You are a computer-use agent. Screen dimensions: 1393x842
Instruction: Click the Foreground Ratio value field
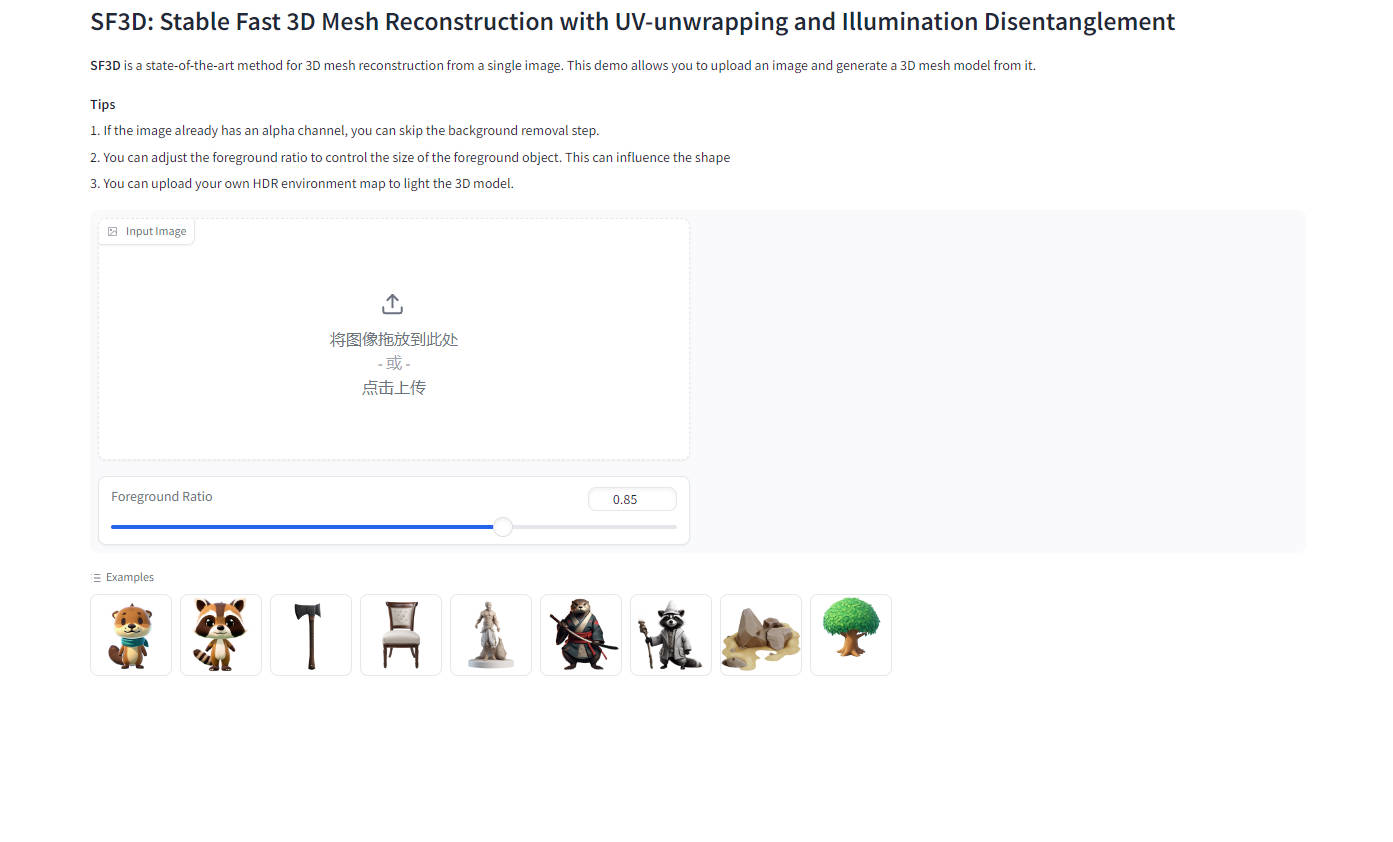pos(632,499)
